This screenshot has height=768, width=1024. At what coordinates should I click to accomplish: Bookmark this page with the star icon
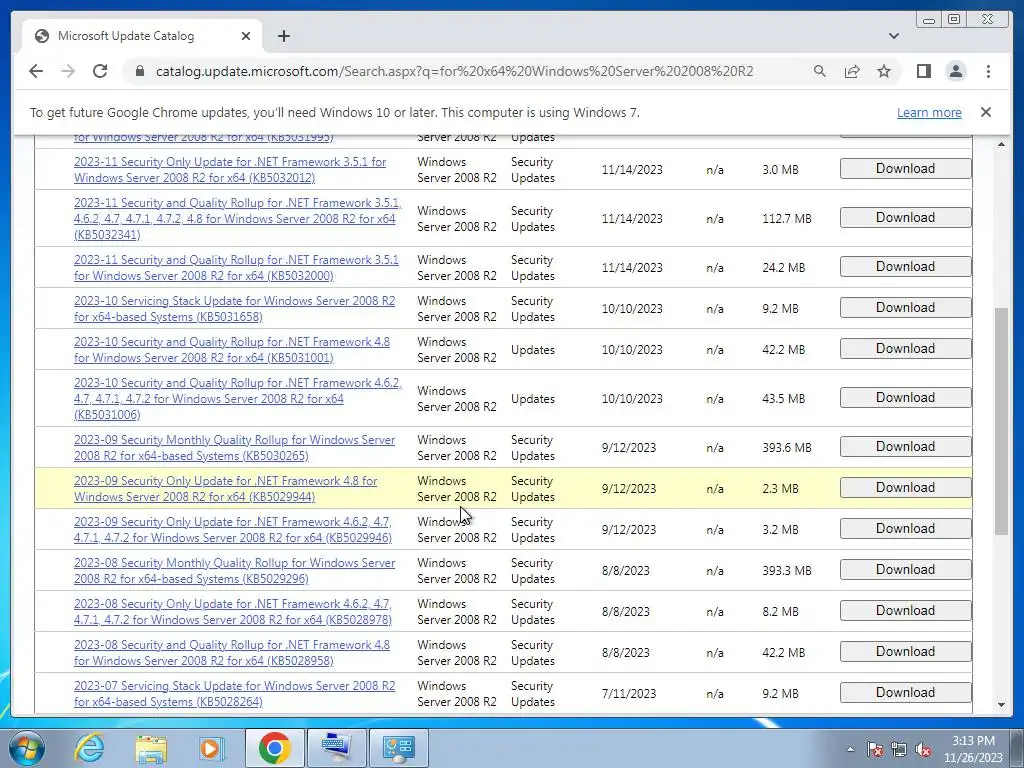point(884,71)
